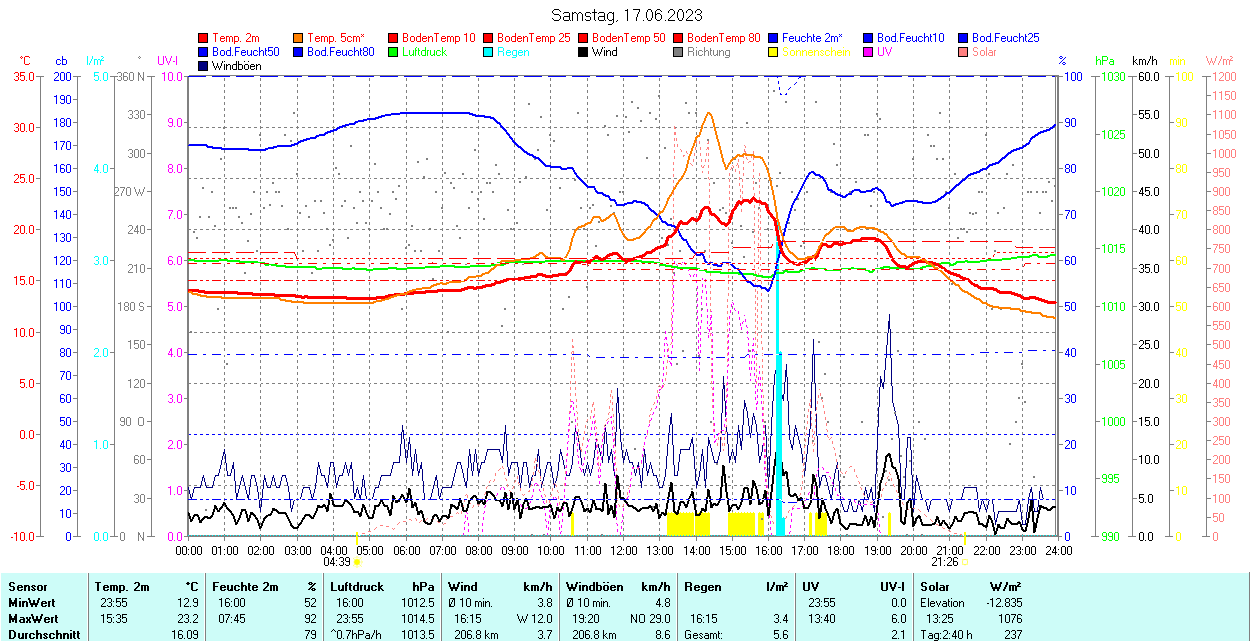
Task: Select the Bod.Feucht80 legend label
Action: click(340, 52)
